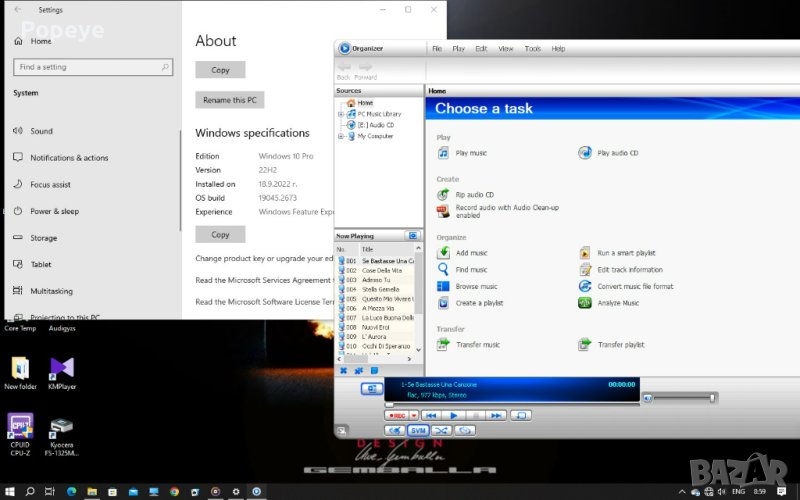
Task: Mute the player volume speaker icon
Action: coord(647,398)
